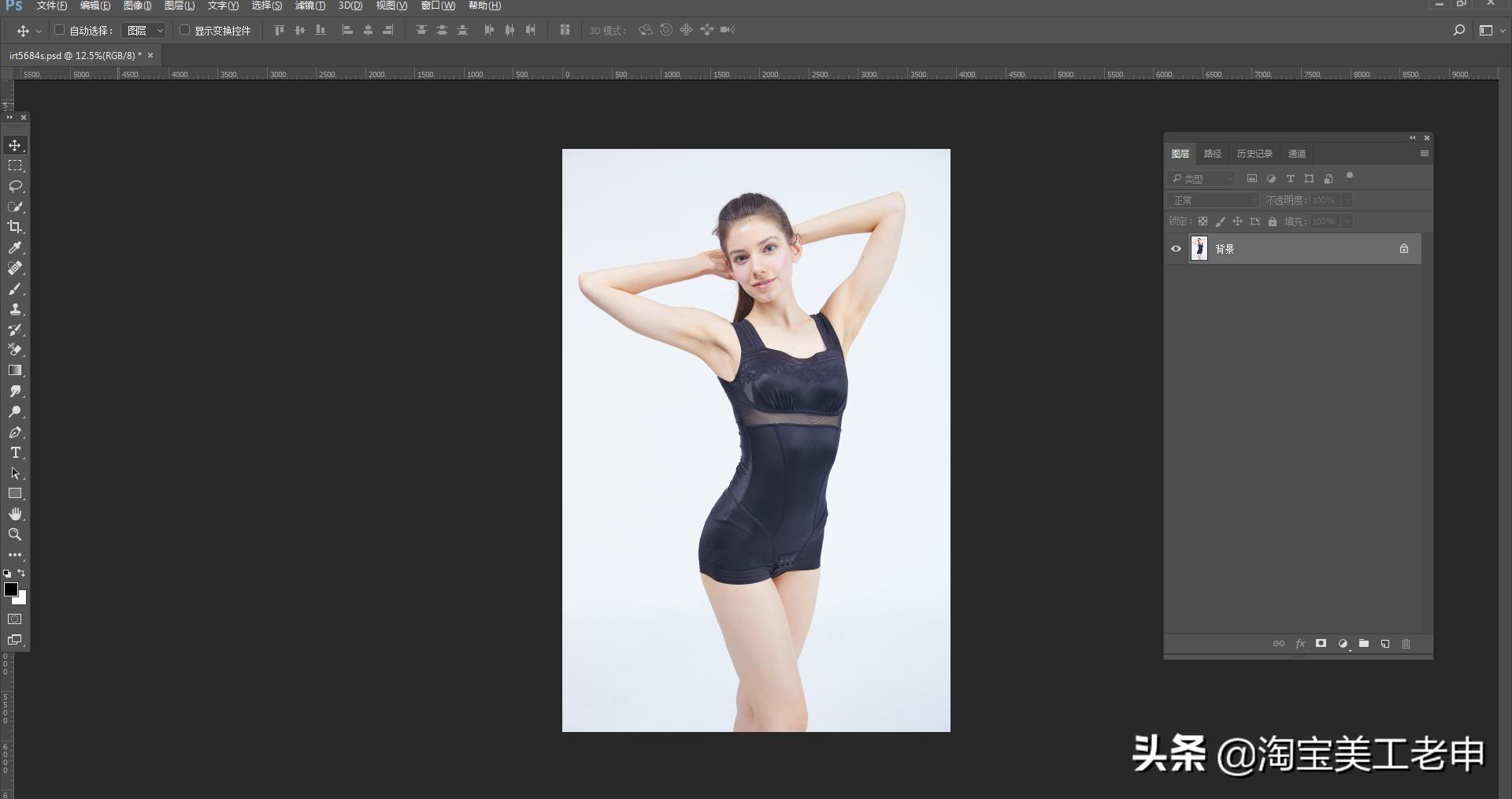Image resolution: width=1512 pixels, height=799 pixels.
Task: Select the Clone Stamp tool
Action: (x=15, y=309)
